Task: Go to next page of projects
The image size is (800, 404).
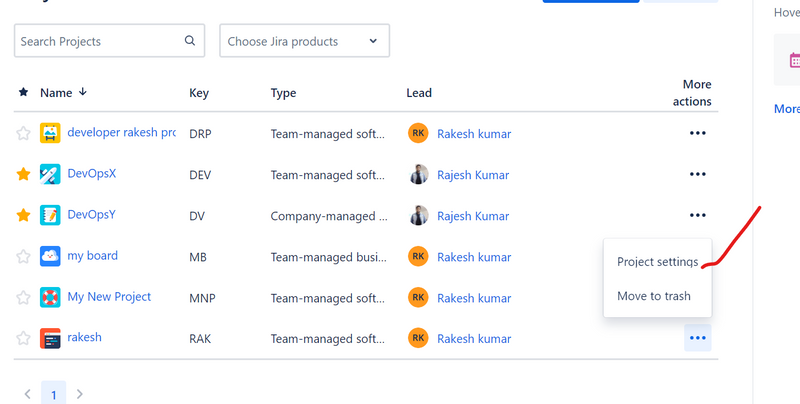Action: click(80, 394)
